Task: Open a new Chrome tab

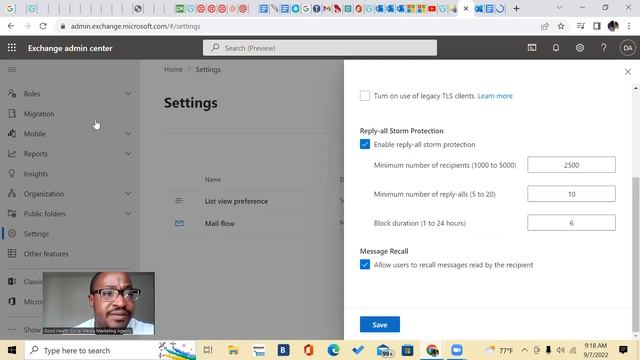Action: click(x=516, y=9)
